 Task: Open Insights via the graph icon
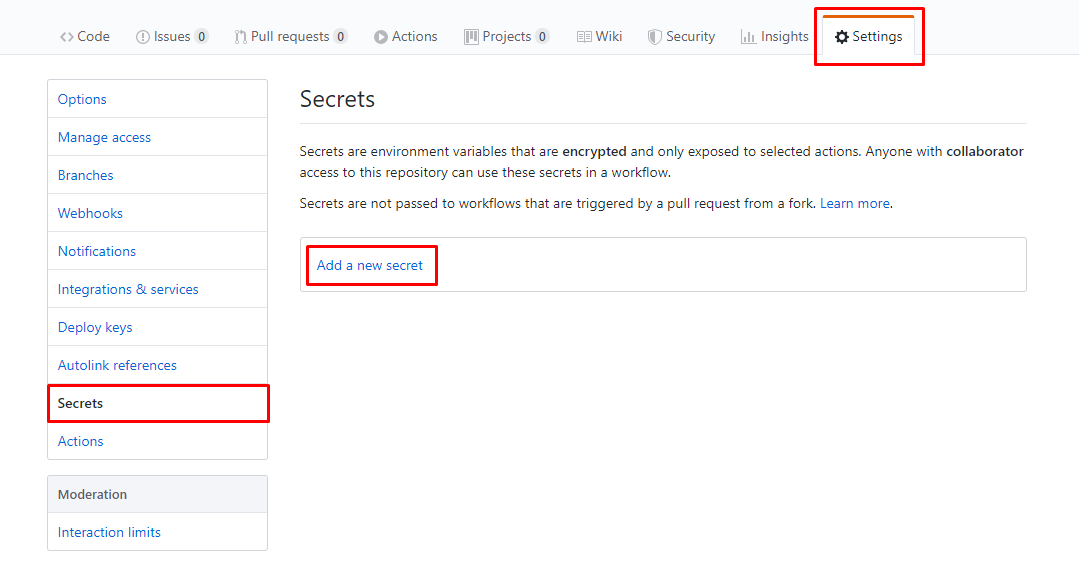pyautogui.click(x=746, y=36)
